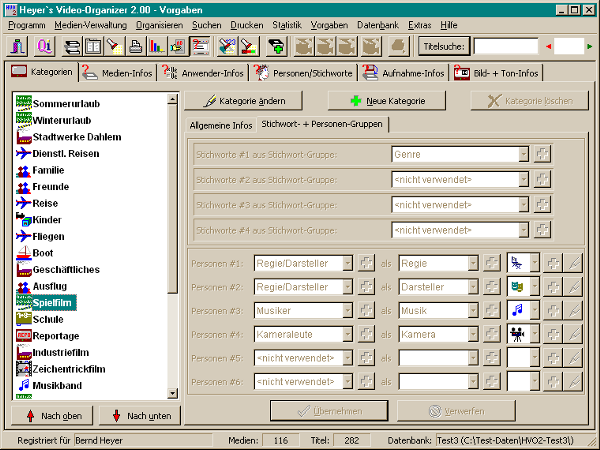
Task: Open the Kamera role dropdown
Action: [472, 333]
